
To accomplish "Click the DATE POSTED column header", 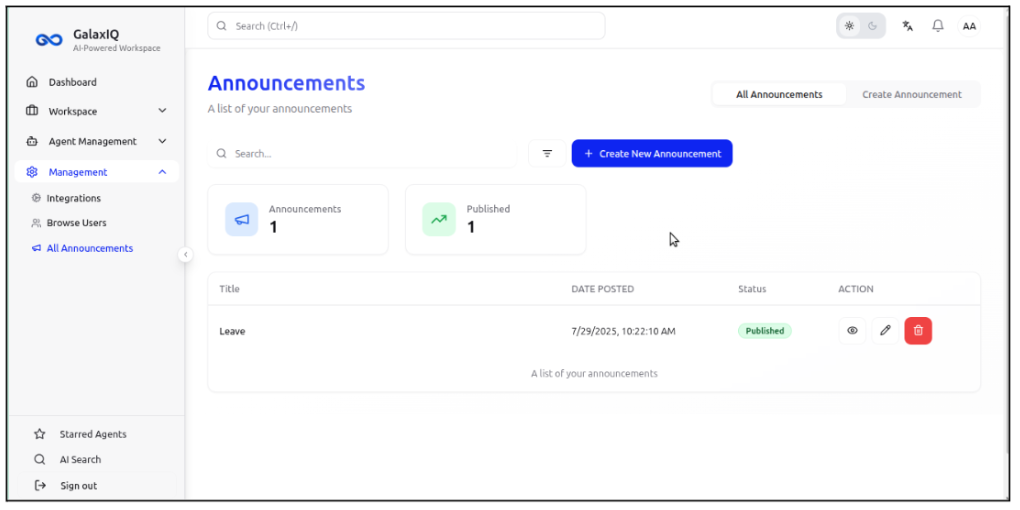I will coord(602,289).
